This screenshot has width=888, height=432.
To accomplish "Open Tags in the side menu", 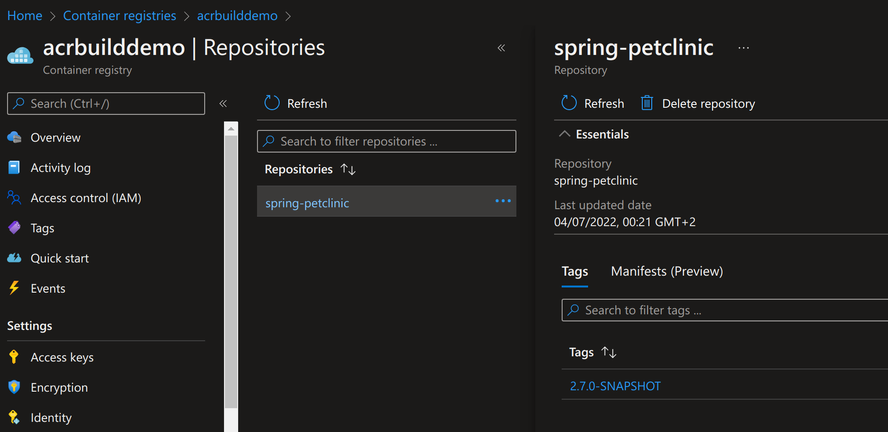I will (42, 228).
